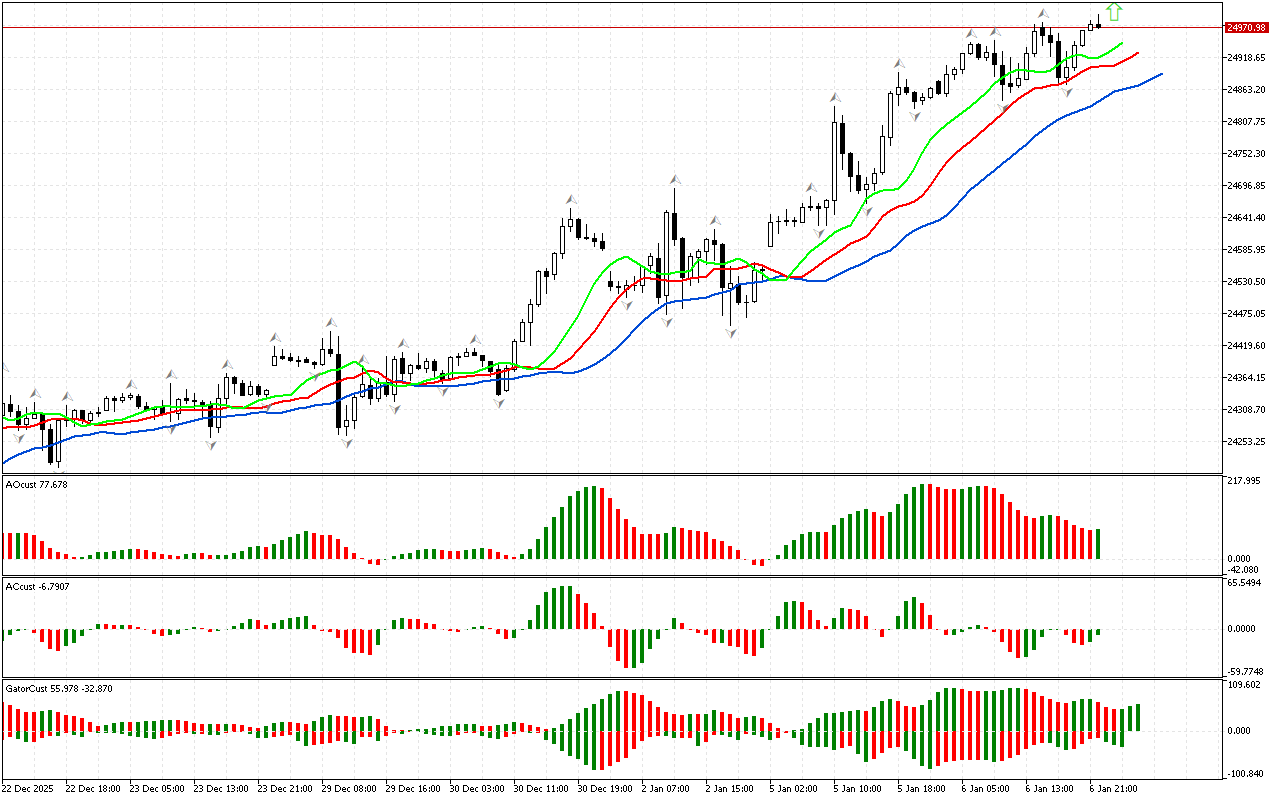Select the final green bar in GatorCust histogram
1280x800 pixels.
tap(1138, 717)
